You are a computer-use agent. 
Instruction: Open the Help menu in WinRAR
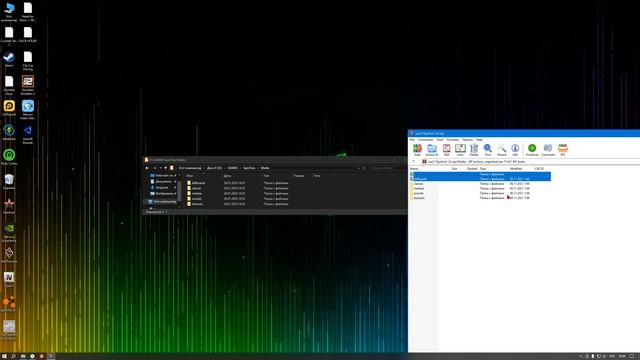[x=479, y=140]
